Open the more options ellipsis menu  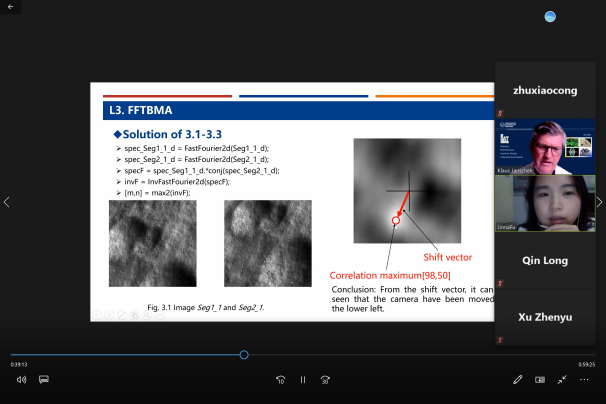click(x=585, y=380)
